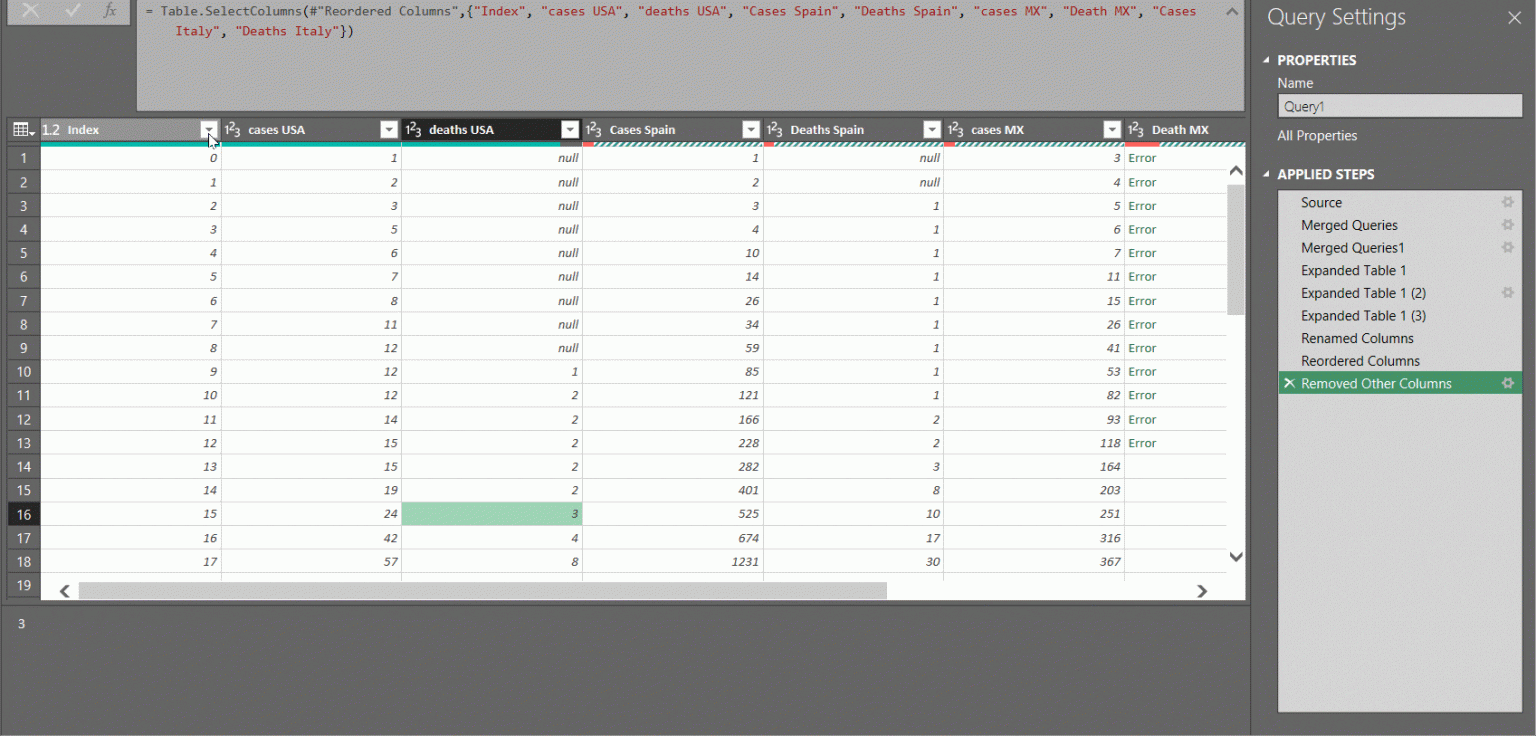Open settings gear for Removed Other Columns step
1536x736 pixels.
pos(1508,383)
